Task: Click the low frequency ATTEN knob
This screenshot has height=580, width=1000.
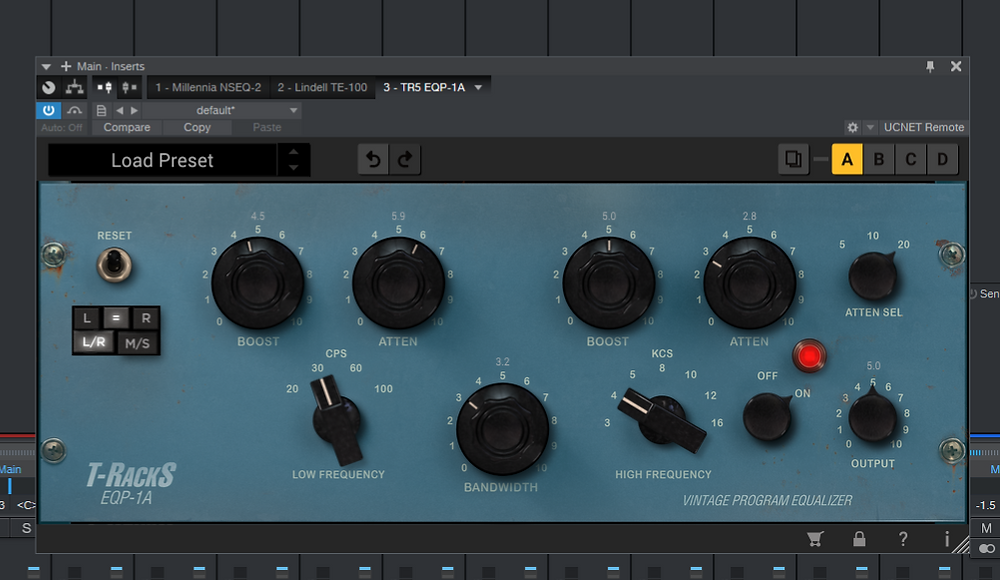Action: click(399, 283)
